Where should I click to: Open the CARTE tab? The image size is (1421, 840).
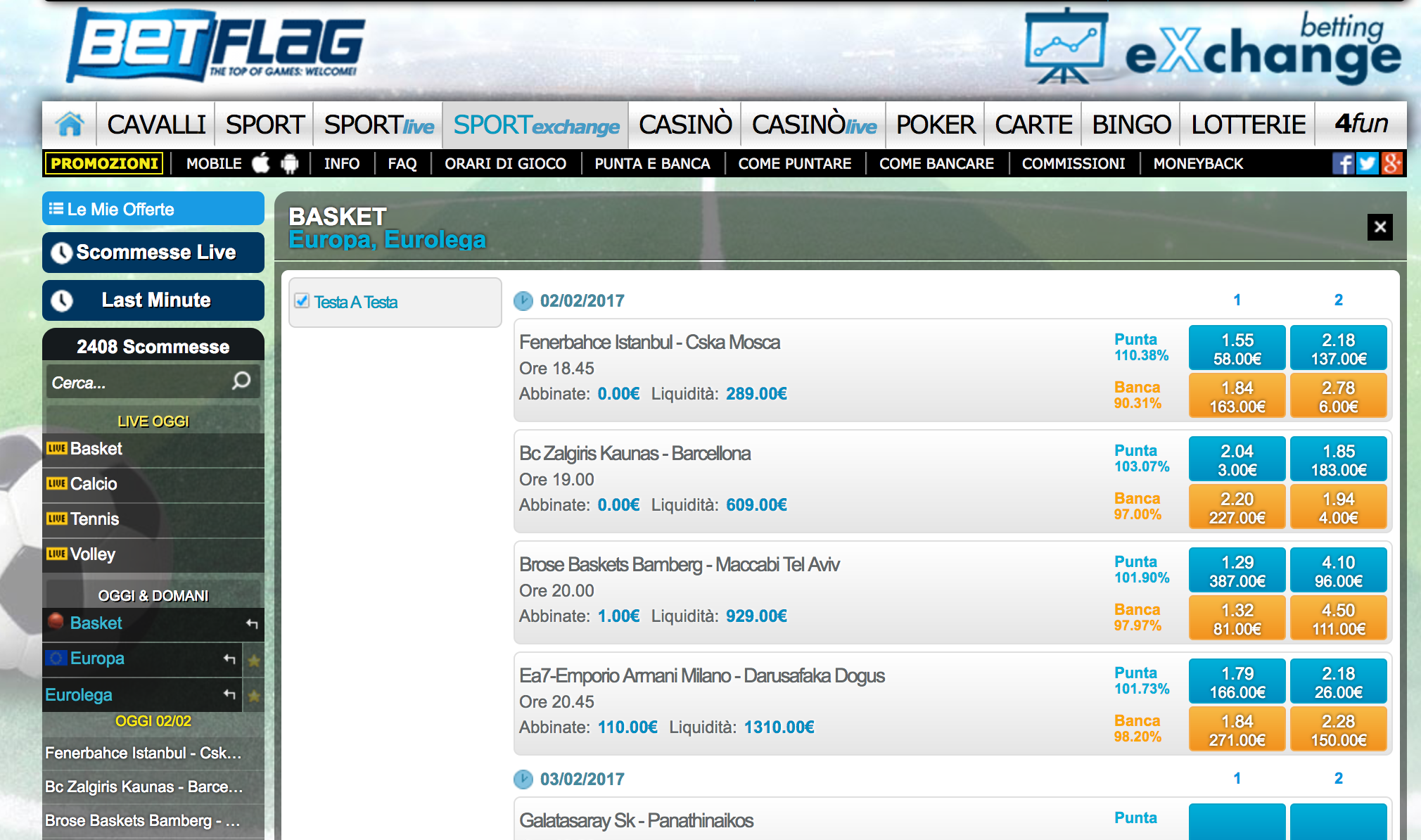(1033, 125)
